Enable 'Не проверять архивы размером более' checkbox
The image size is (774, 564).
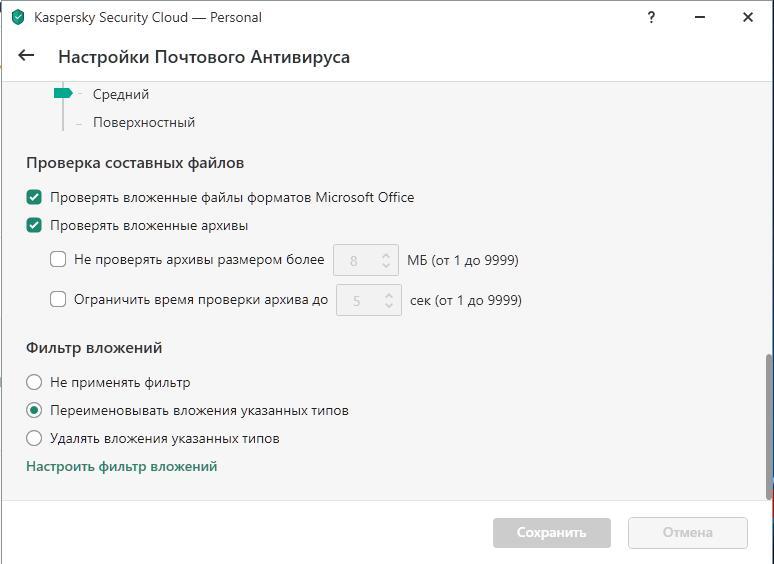[58, 260]
